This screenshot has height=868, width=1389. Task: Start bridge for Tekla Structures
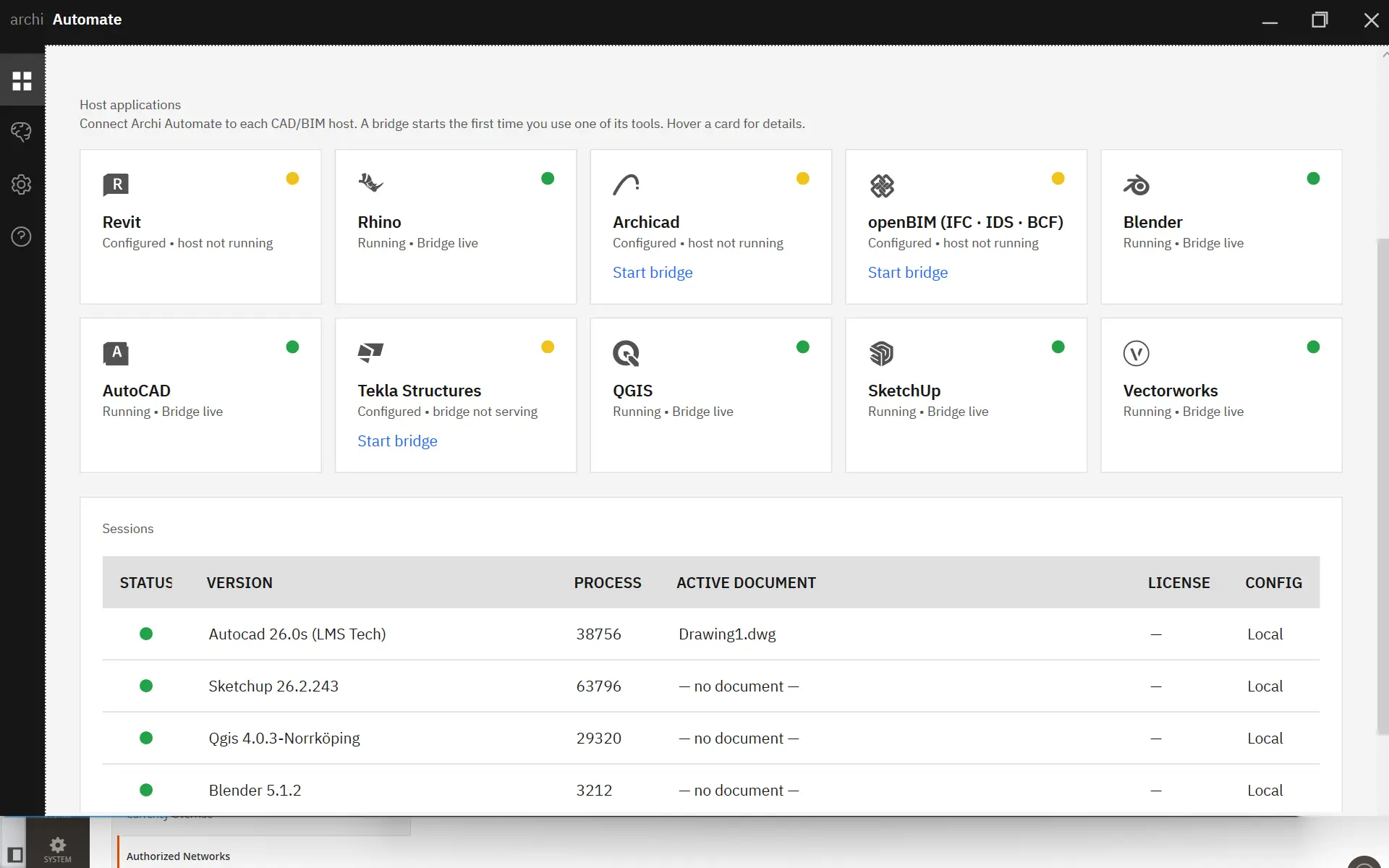[397, 441]
